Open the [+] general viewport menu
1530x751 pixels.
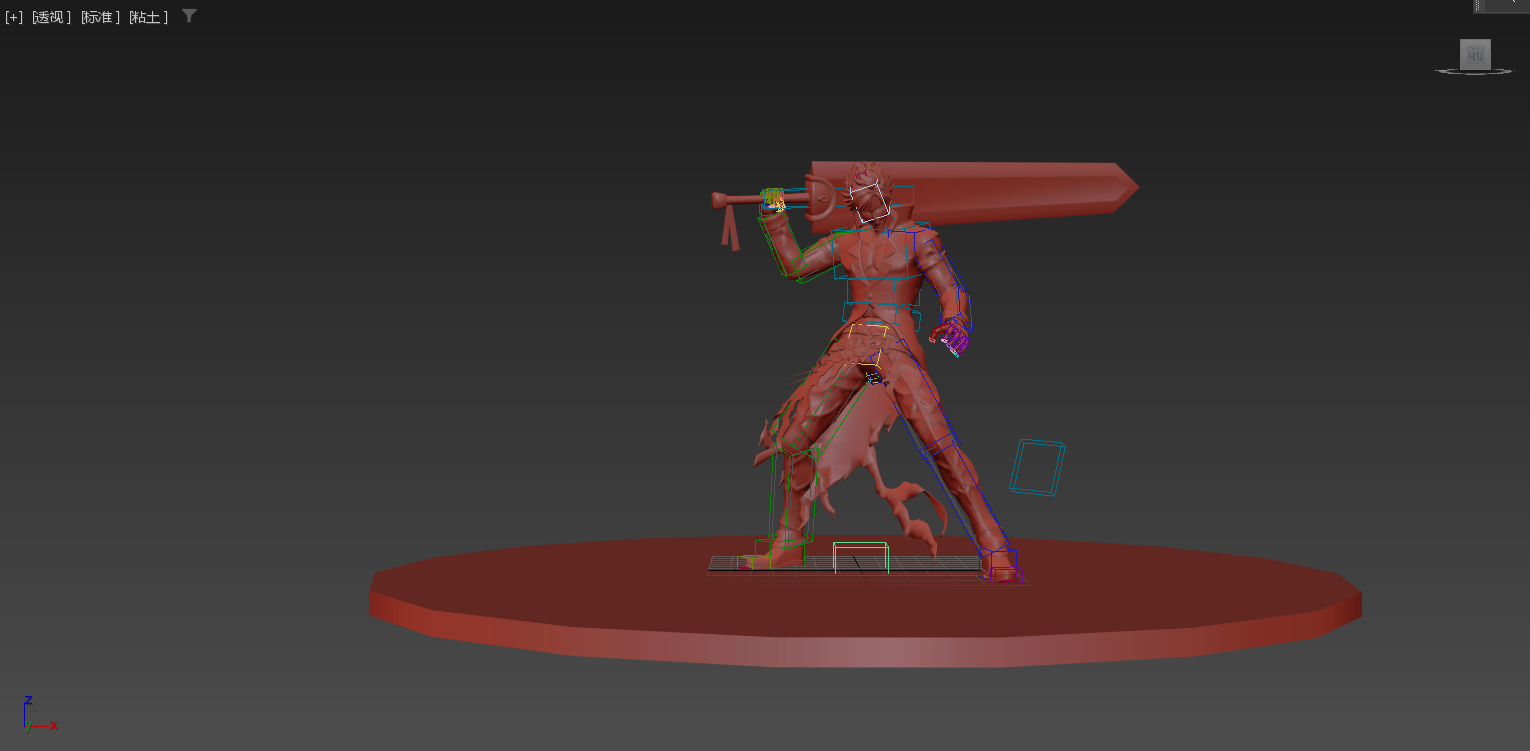pos(14,17)
